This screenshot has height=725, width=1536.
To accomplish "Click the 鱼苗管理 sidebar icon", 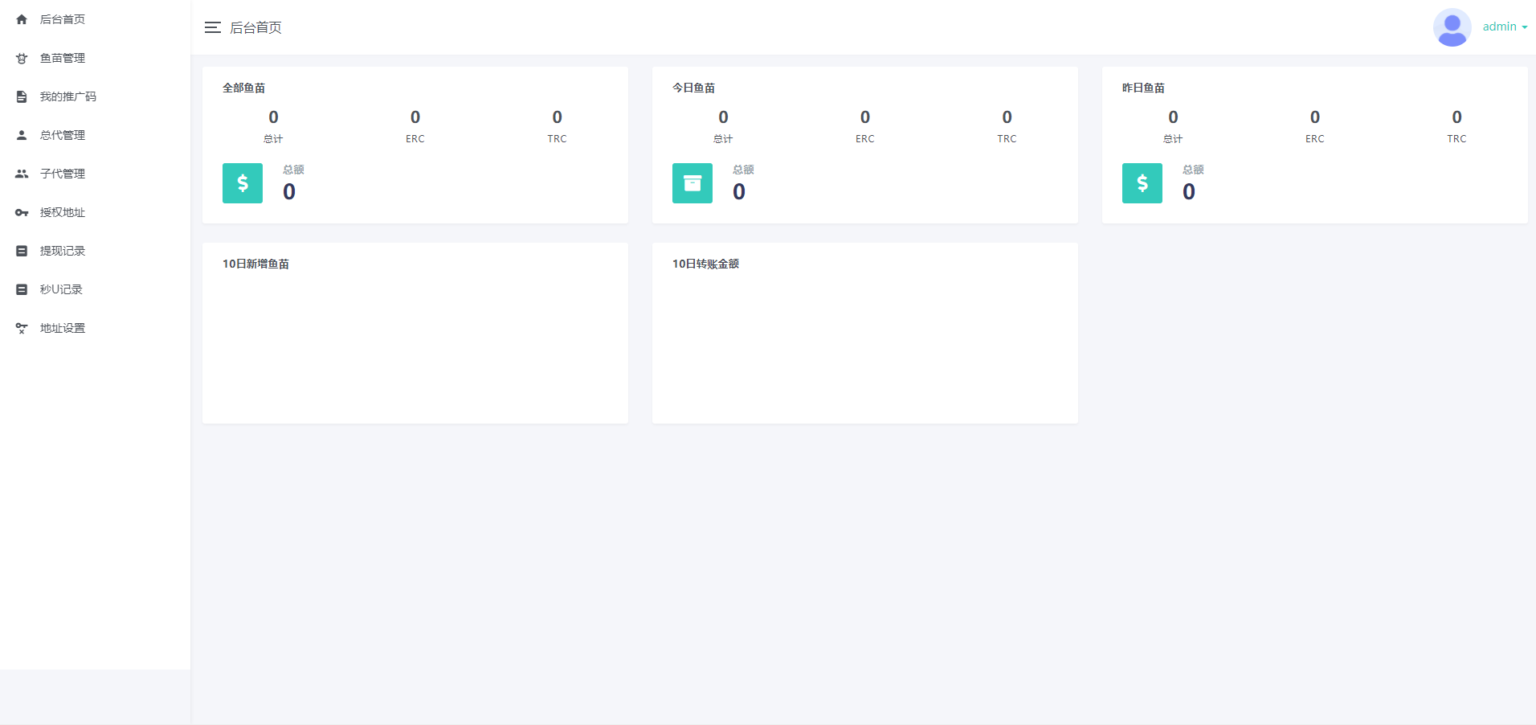I will tap(21, 58).
